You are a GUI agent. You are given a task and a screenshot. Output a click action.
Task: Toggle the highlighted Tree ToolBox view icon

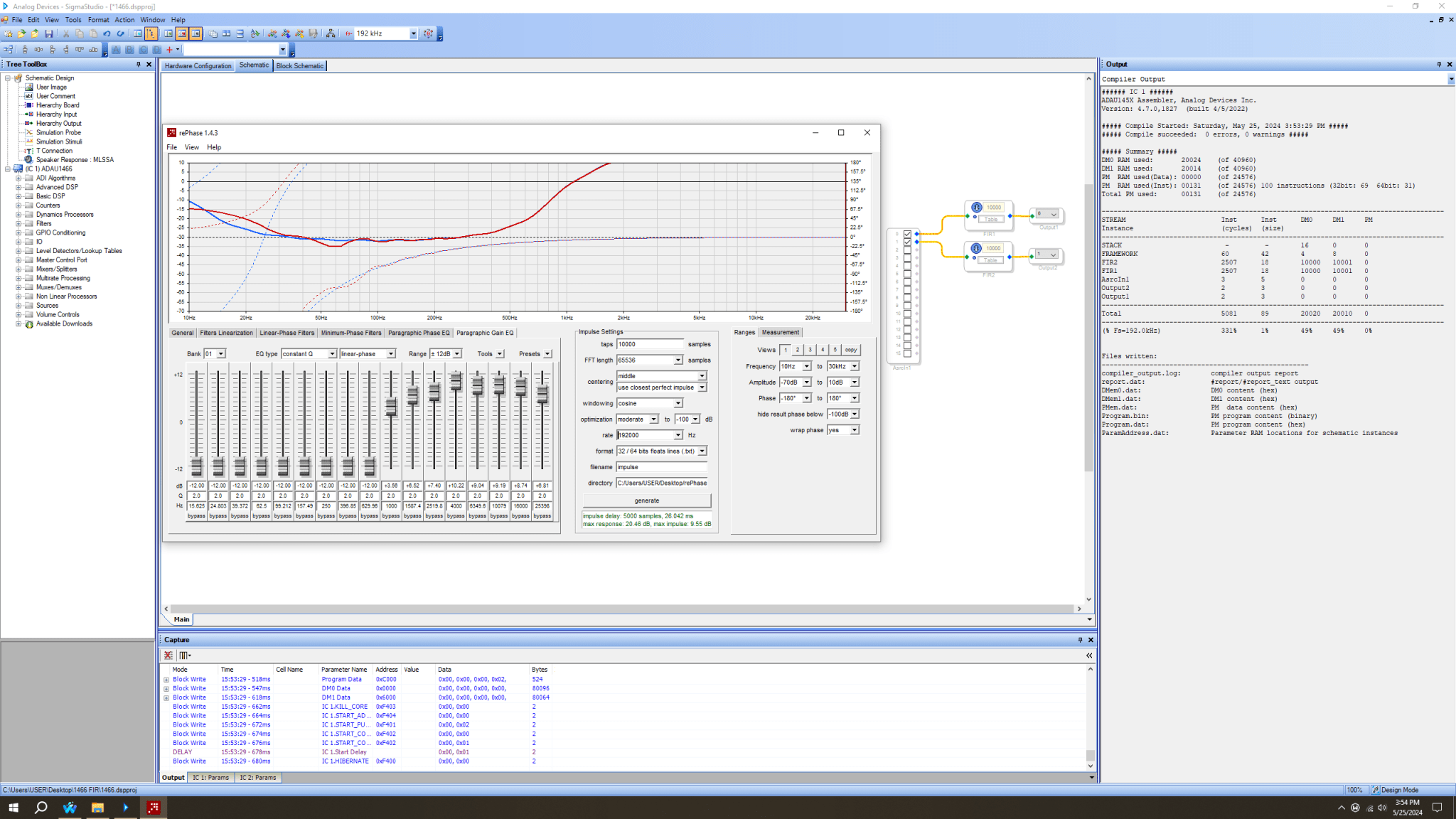coord(151,33)
